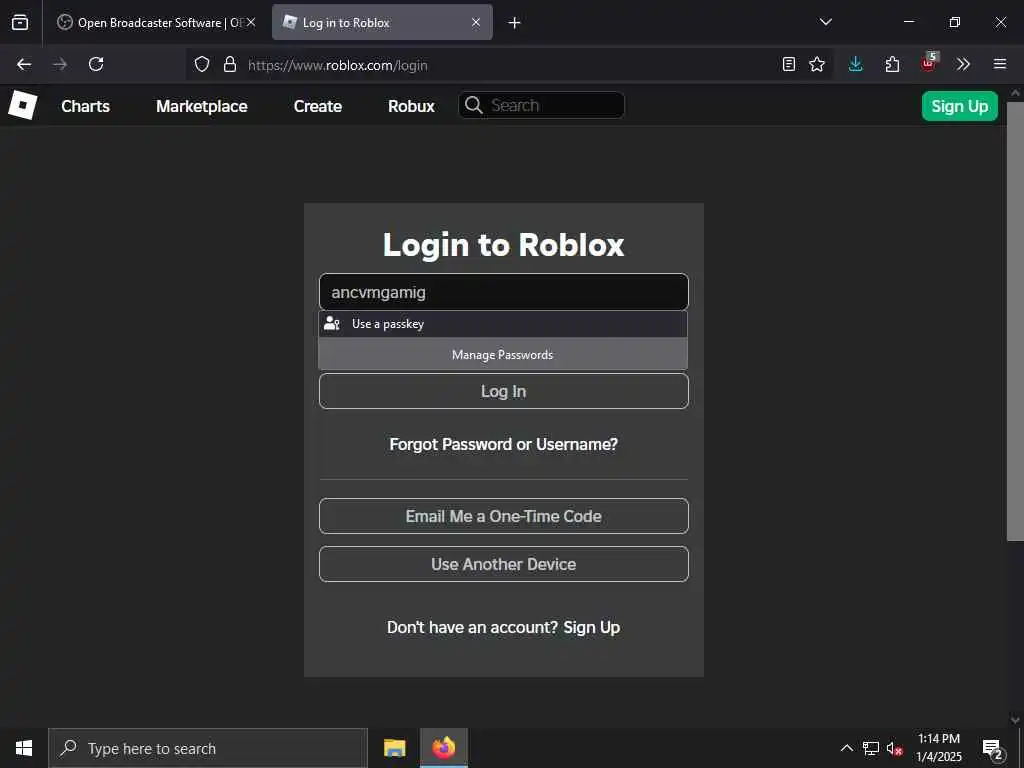Focus the Roblox Search field

pyautogui.click(x=541, y=105)
